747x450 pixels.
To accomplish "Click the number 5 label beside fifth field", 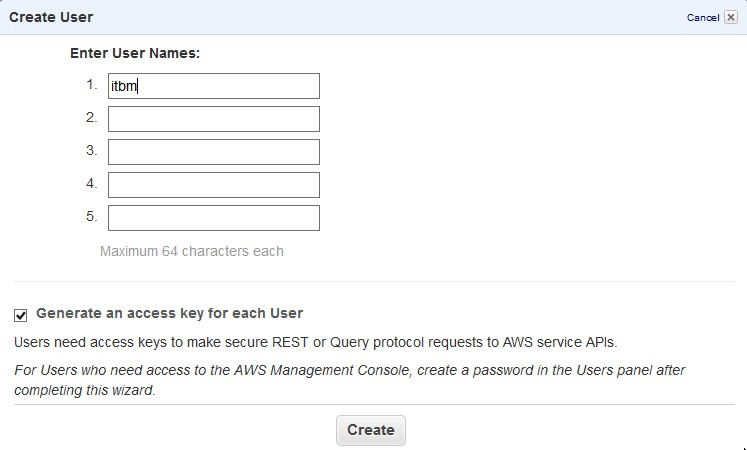I will [91, 217].
